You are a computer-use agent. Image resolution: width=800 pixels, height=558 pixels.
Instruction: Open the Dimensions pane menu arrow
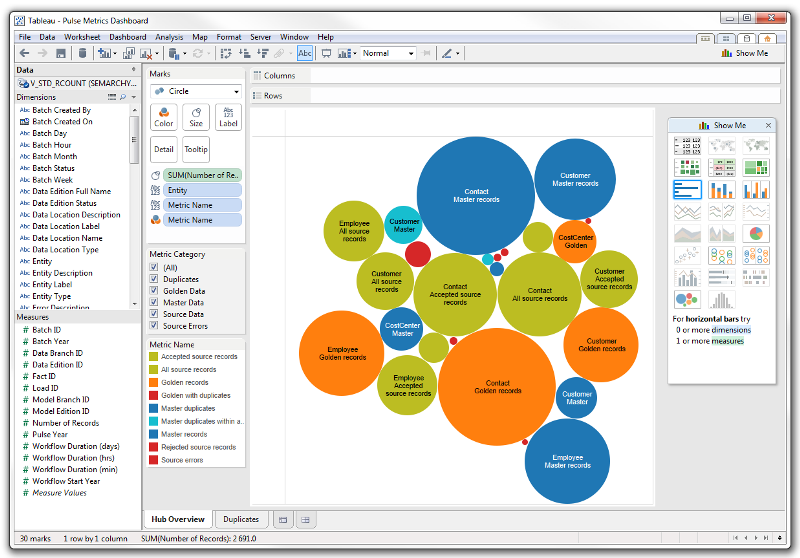[134, 97]
